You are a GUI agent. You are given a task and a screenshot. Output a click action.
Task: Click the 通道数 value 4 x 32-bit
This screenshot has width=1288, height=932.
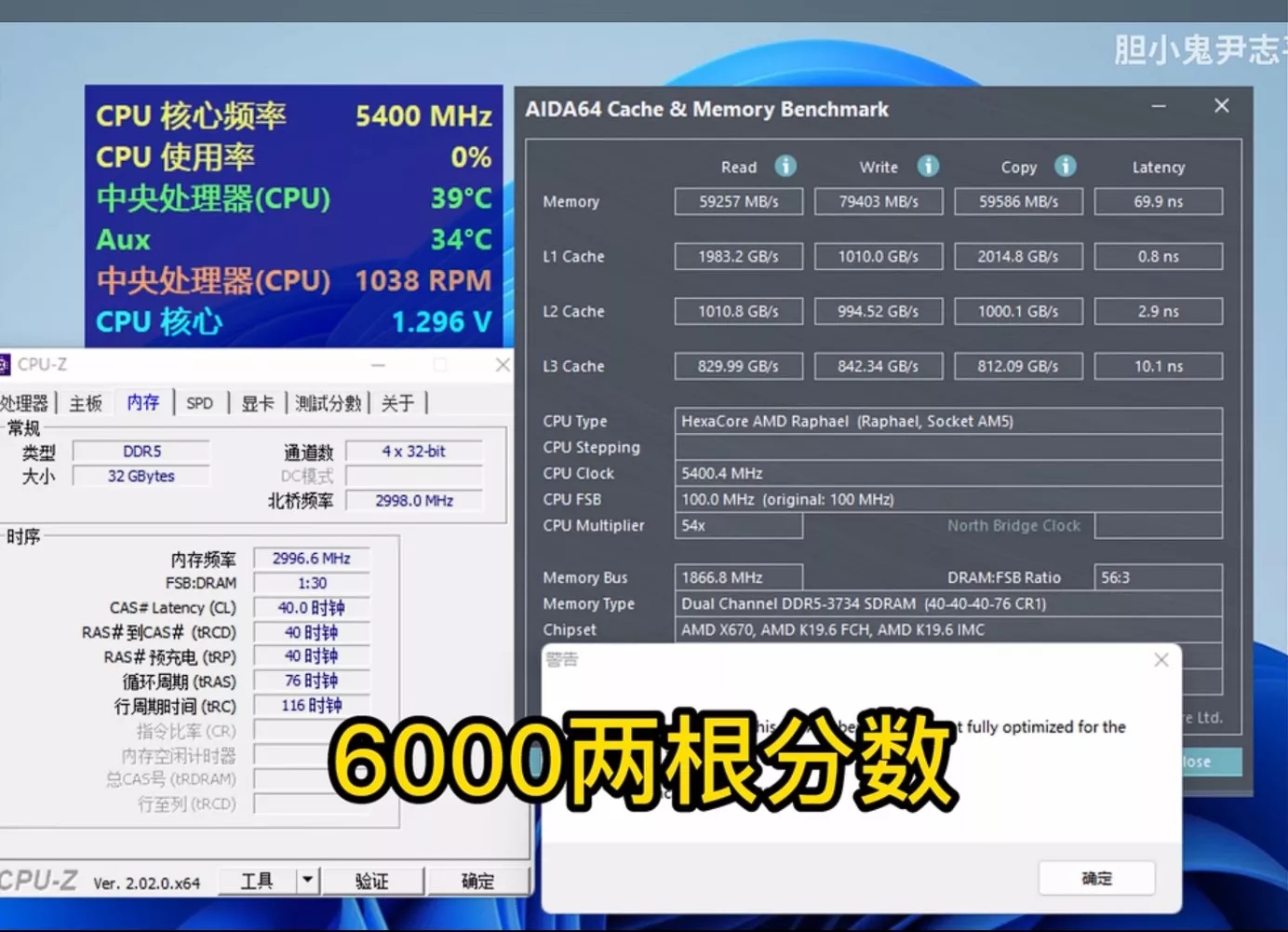414,452
